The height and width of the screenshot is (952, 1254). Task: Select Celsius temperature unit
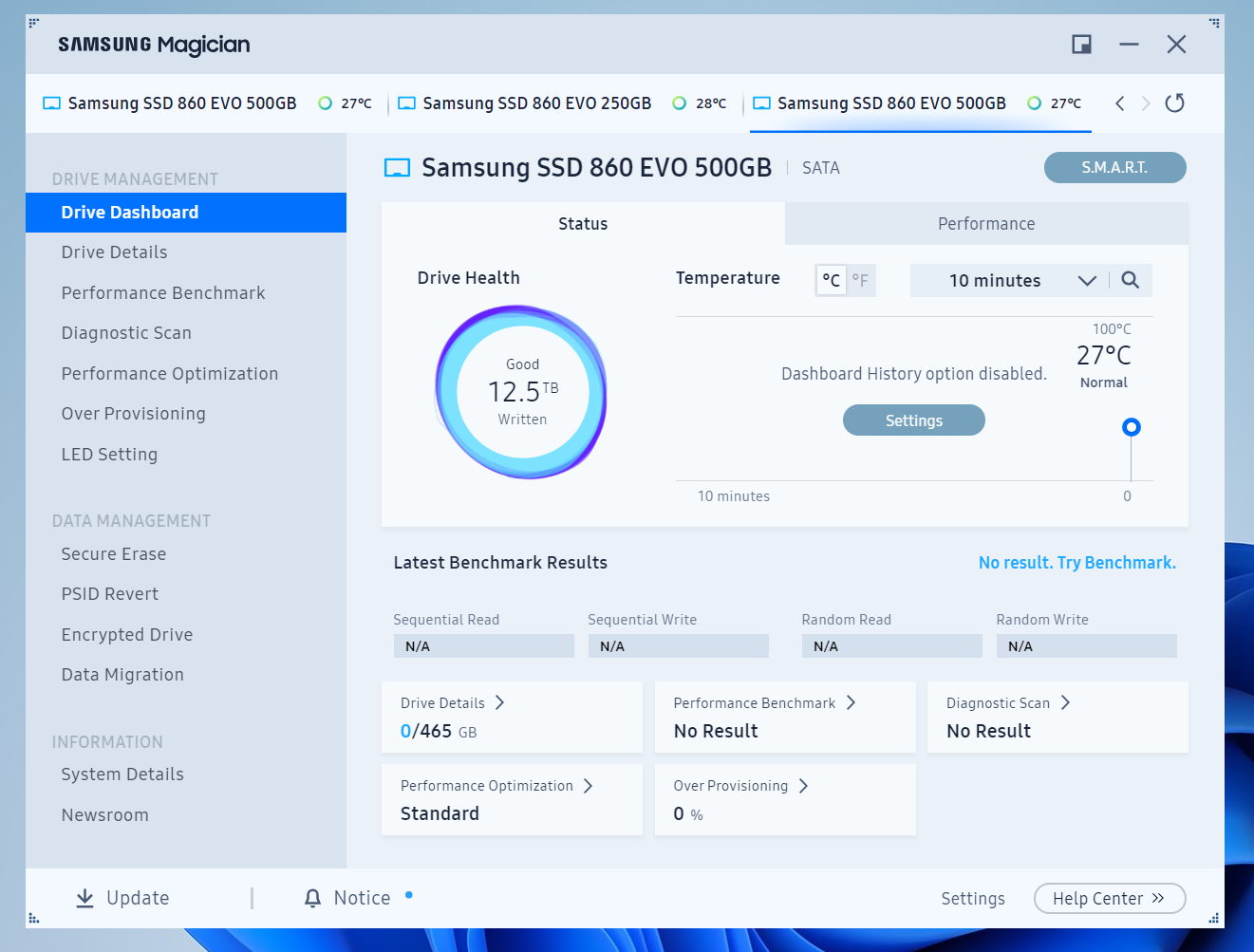point(831,280)
